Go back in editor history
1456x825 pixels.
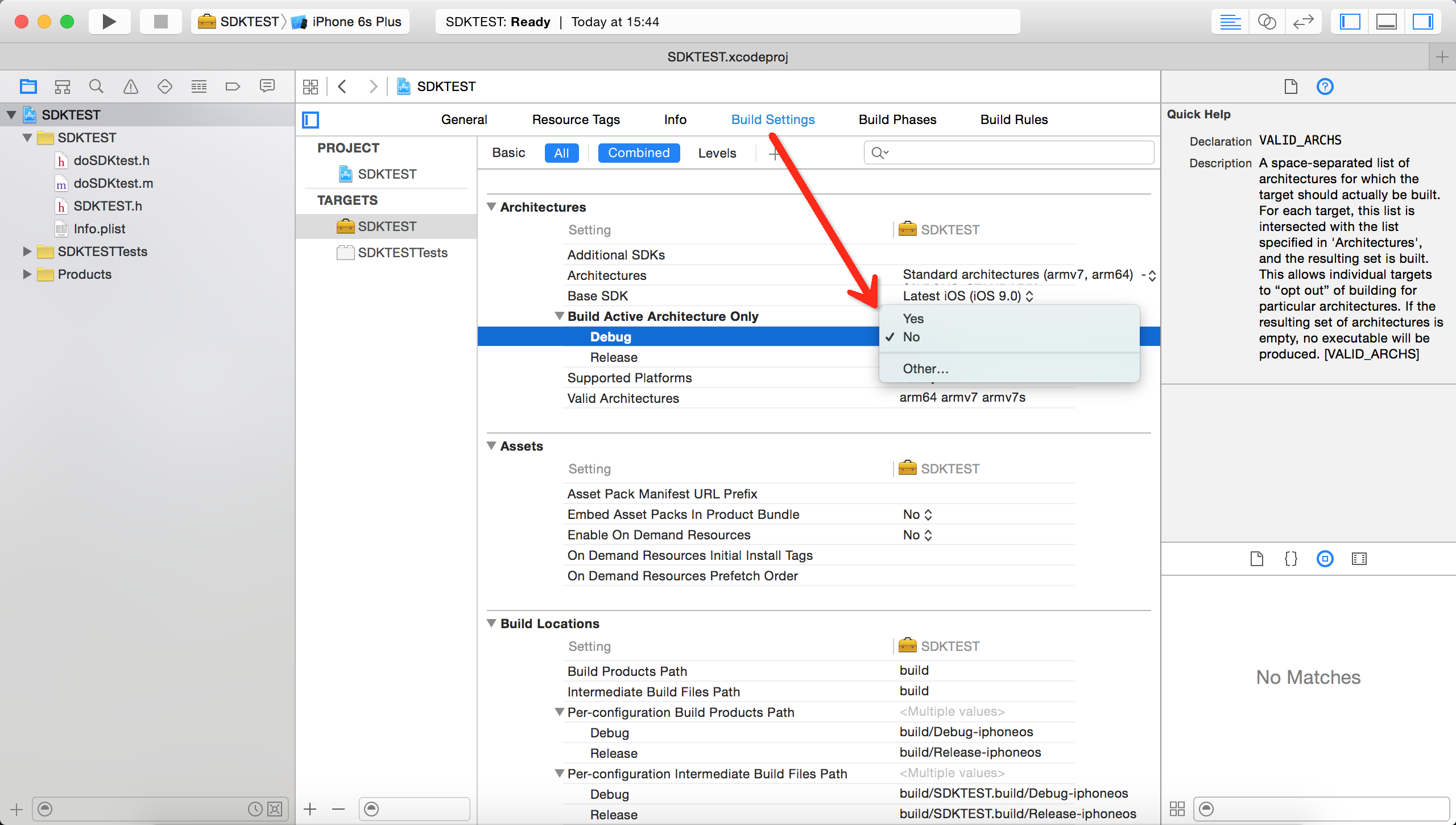click(x=342, y=86)
